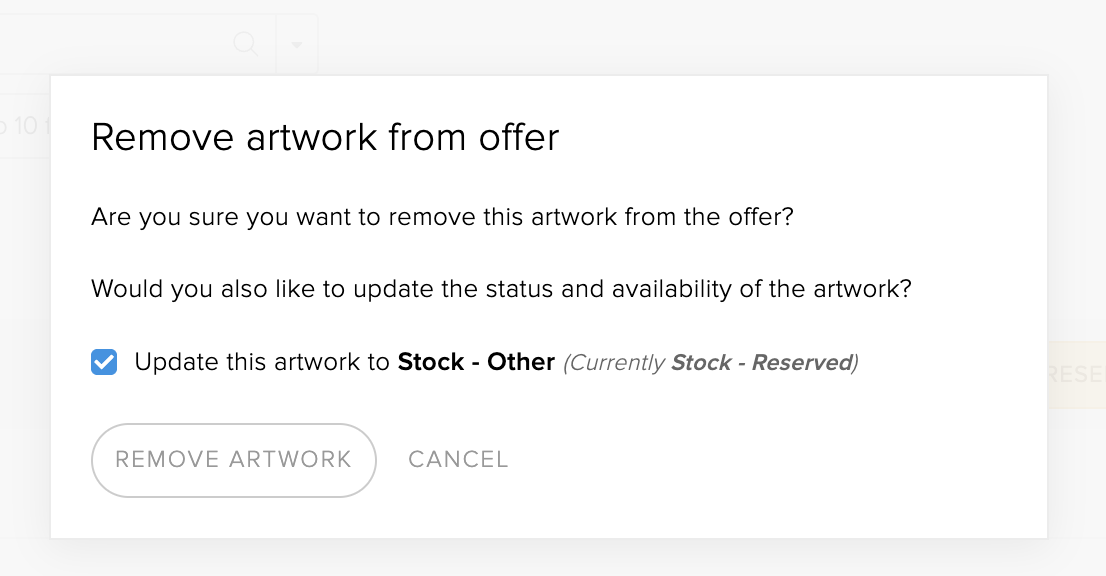1106x576 pixels.
Task: Click the 'Update this artwork to' label
Action: [262, 362]
